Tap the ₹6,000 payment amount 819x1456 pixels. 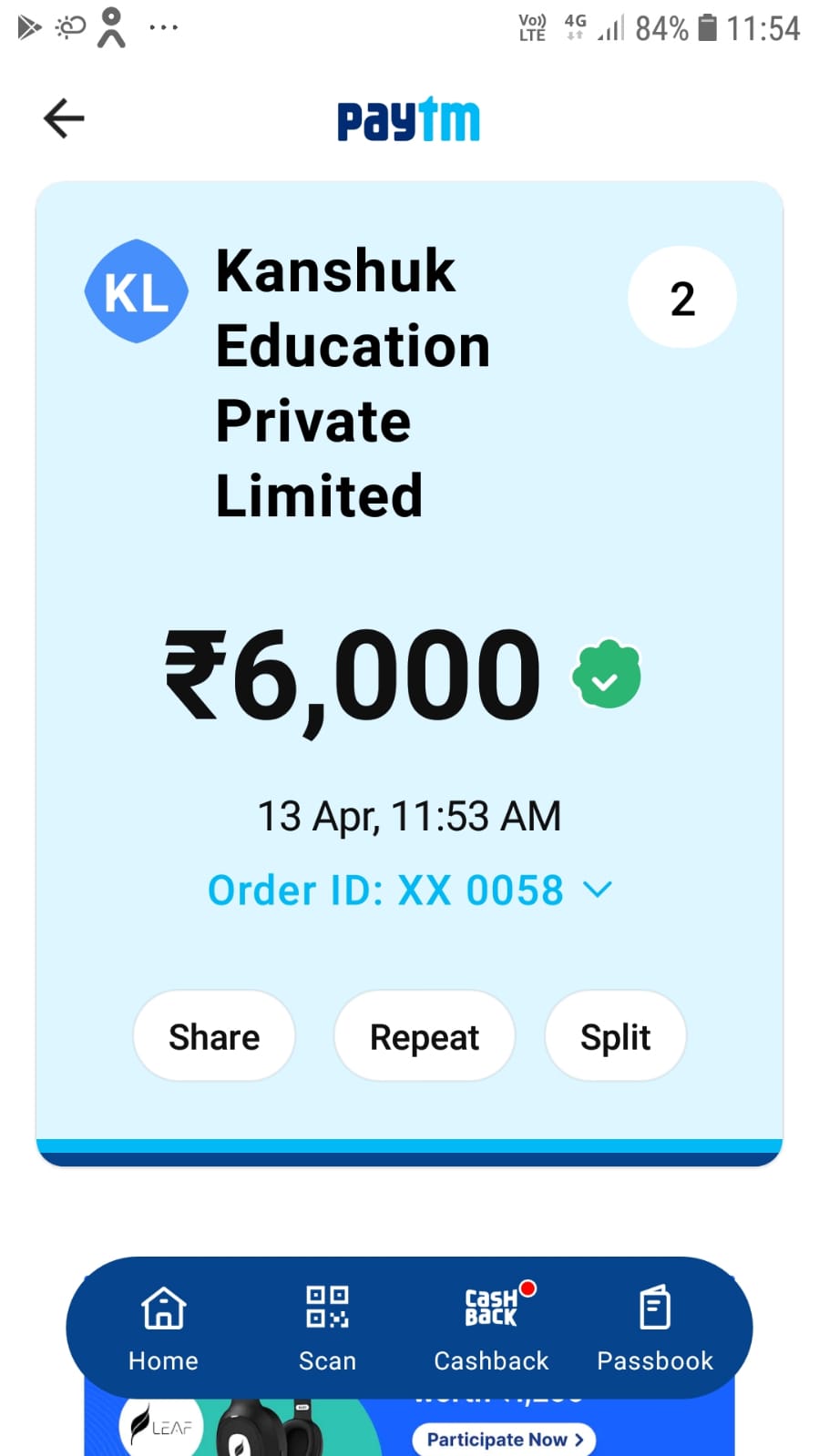click(353, 676)
